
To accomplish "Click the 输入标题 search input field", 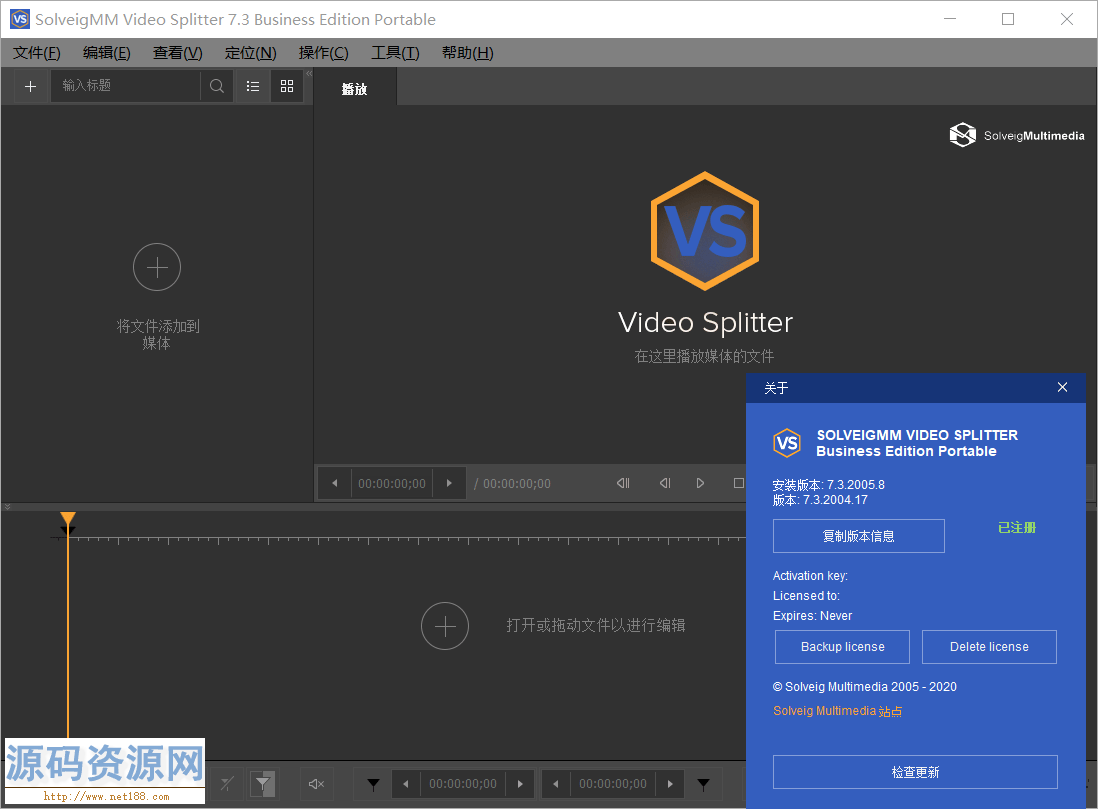I will pos(126,86).
